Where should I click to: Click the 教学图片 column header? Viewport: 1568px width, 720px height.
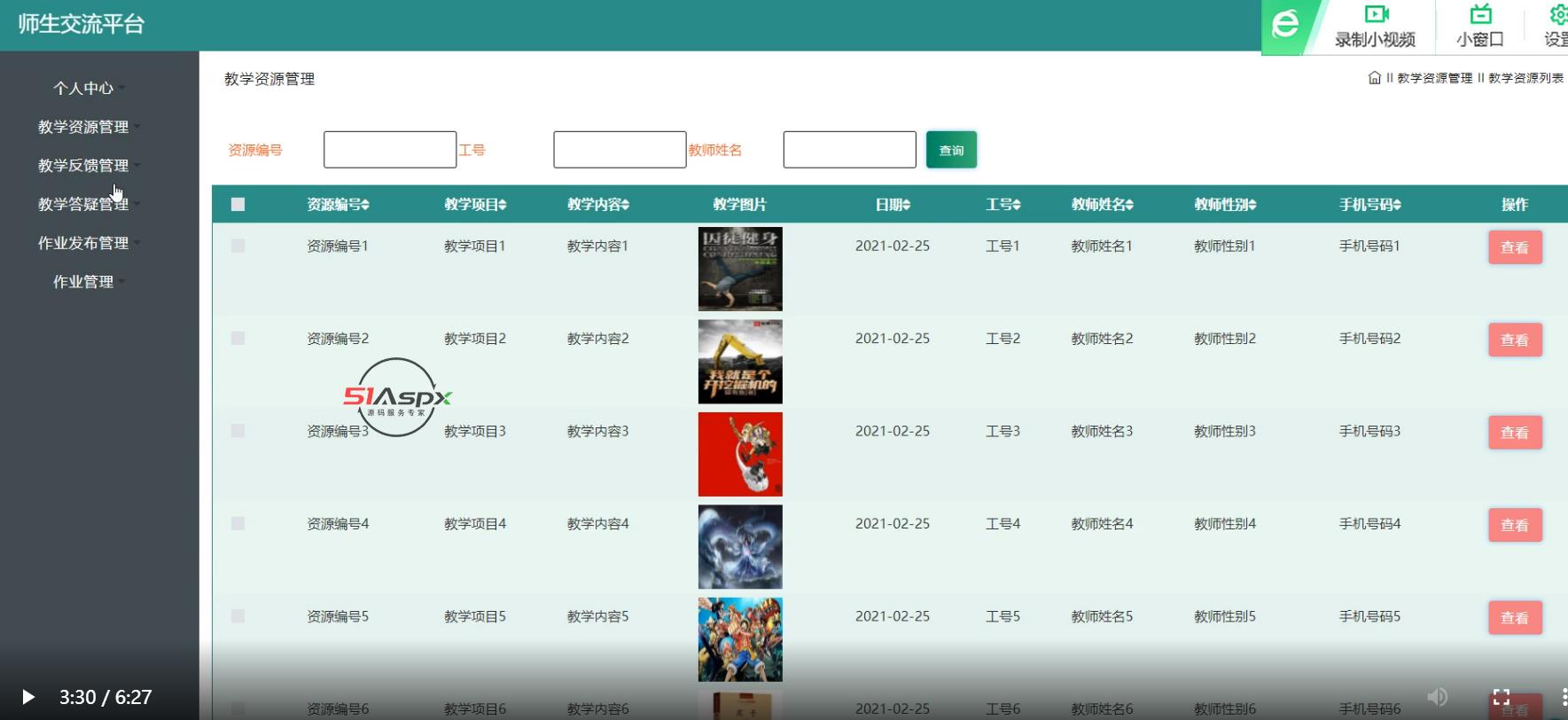739,205
